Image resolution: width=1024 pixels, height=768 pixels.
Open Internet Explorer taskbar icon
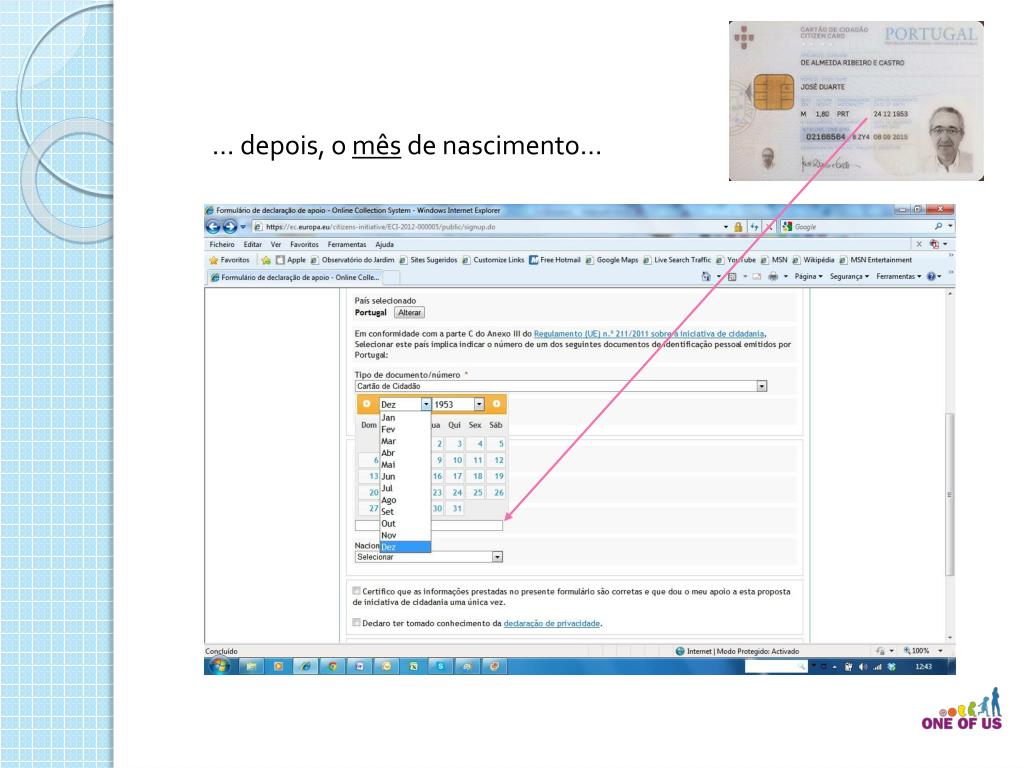click(305, 666)
